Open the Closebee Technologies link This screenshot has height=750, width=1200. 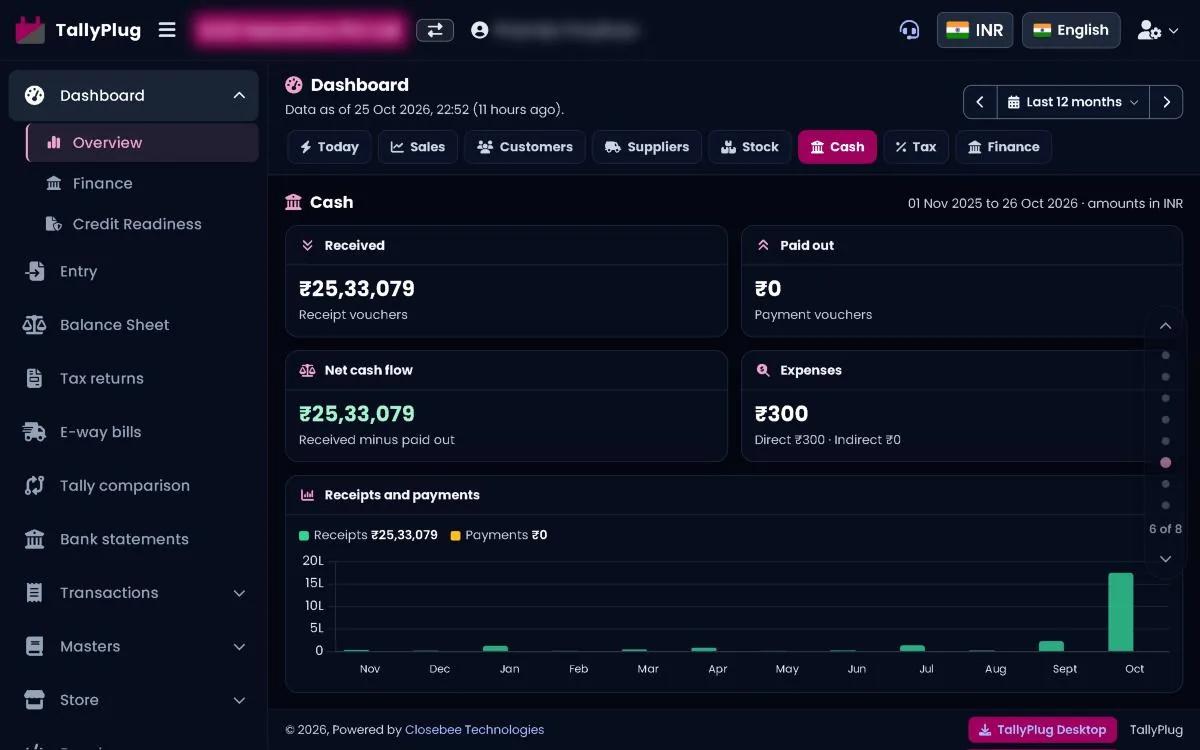point(474,730)
